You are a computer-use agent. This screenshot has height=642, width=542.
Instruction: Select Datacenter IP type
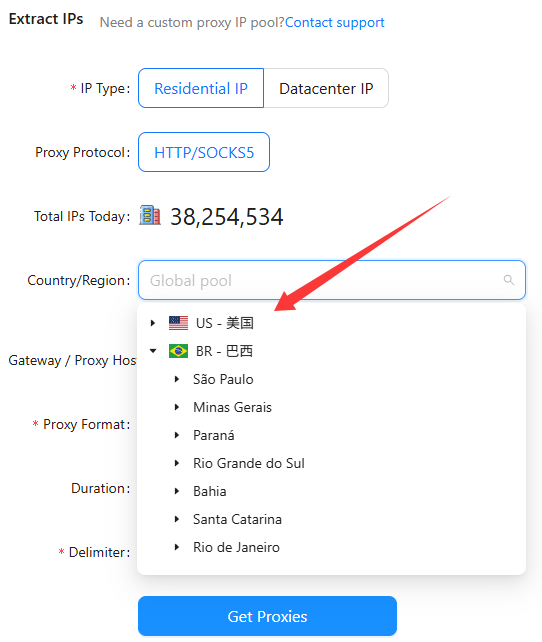326,88
